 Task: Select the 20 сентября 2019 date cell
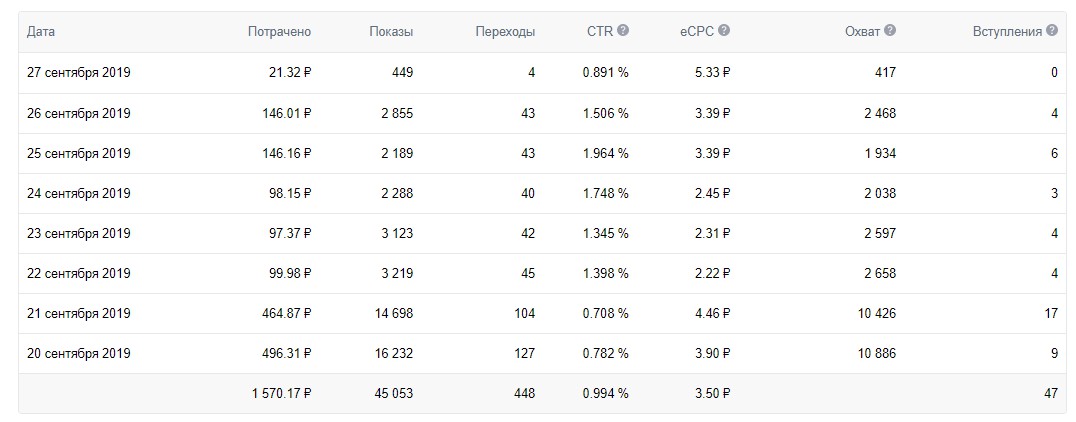point(79,353)
